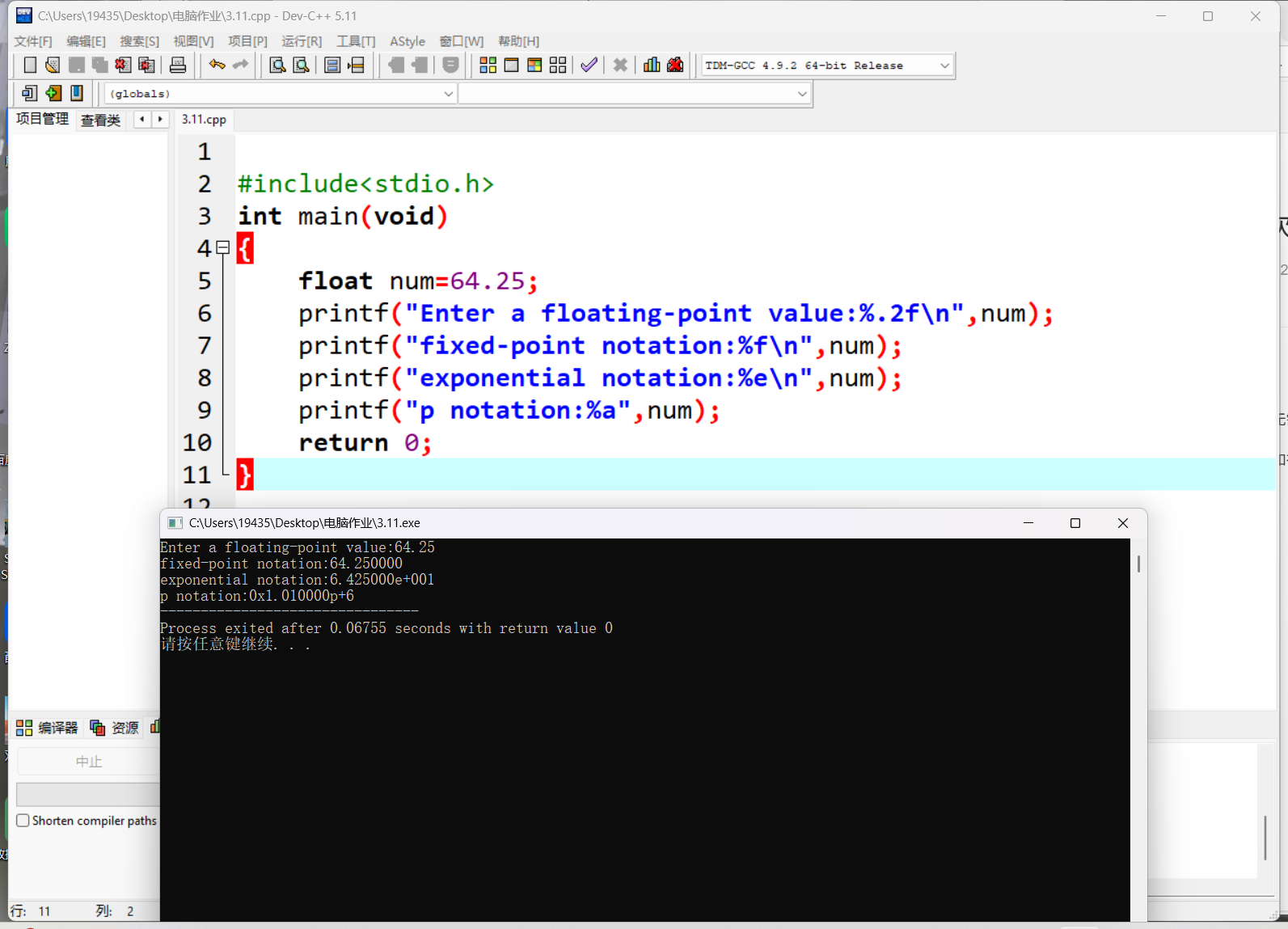Image resolution: width=1288 pixels, height=929 pixels.
Task: Click the Compile & Run icon
Action: 534,65
